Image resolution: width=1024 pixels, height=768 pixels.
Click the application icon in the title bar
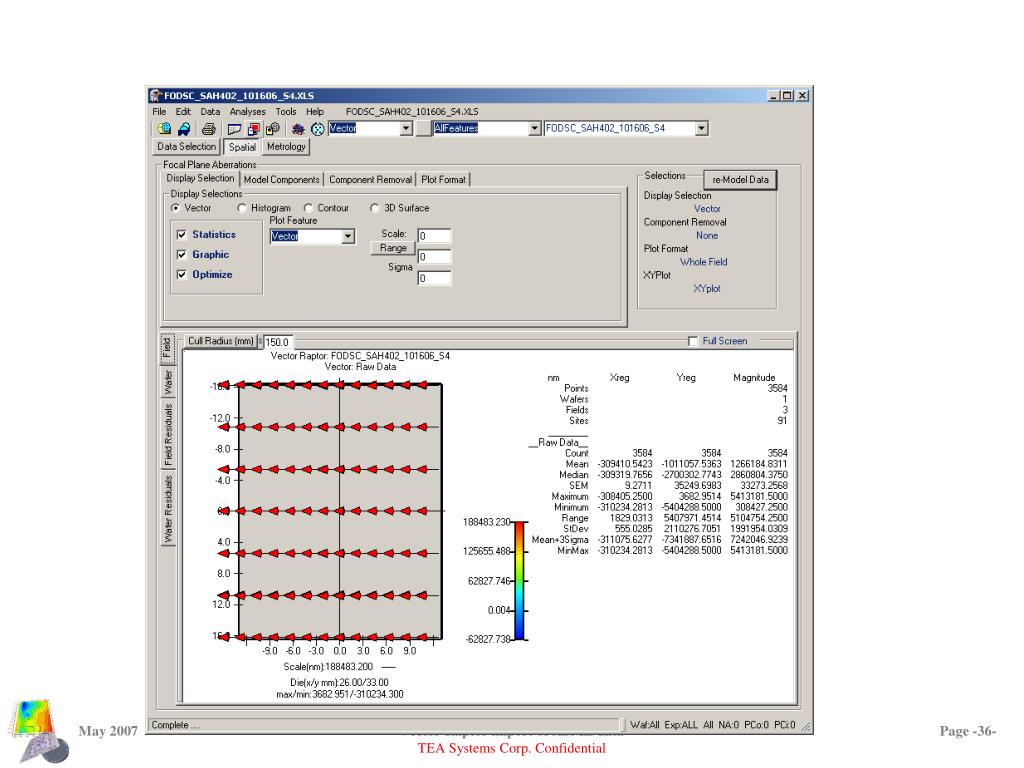[156, 96]
